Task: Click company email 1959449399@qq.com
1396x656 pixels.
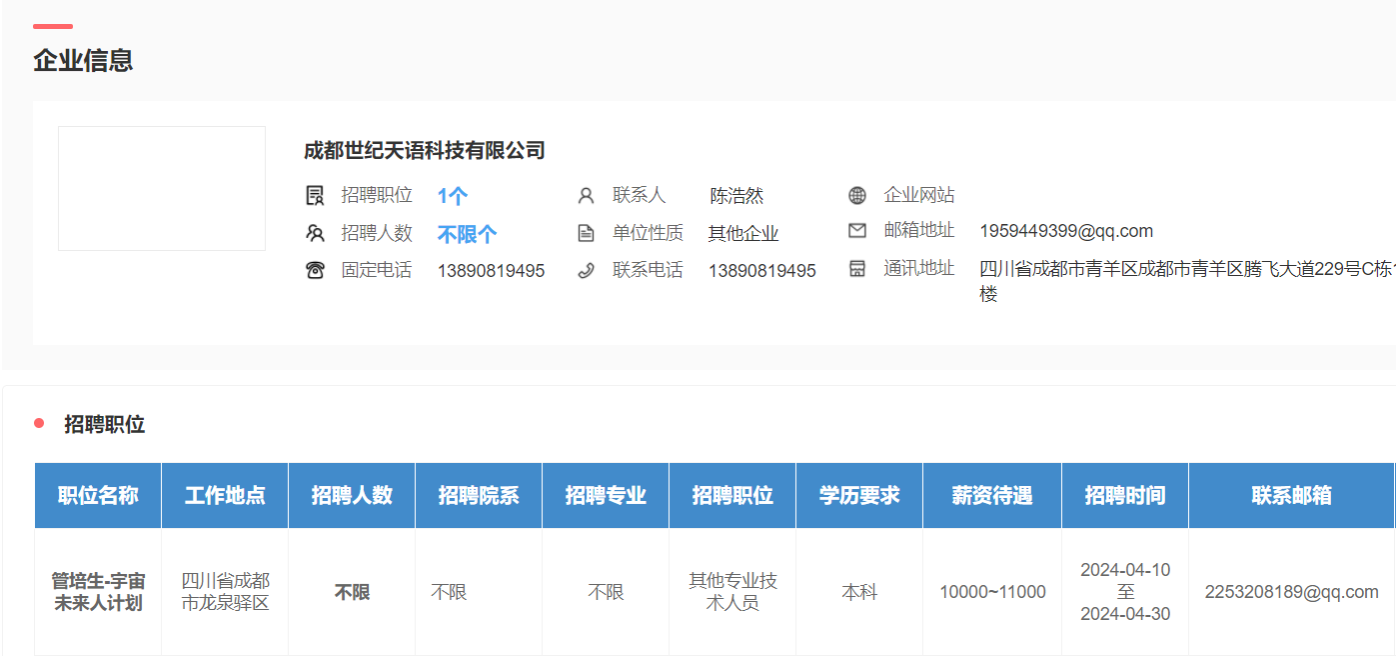Action: coord(1066,231)
